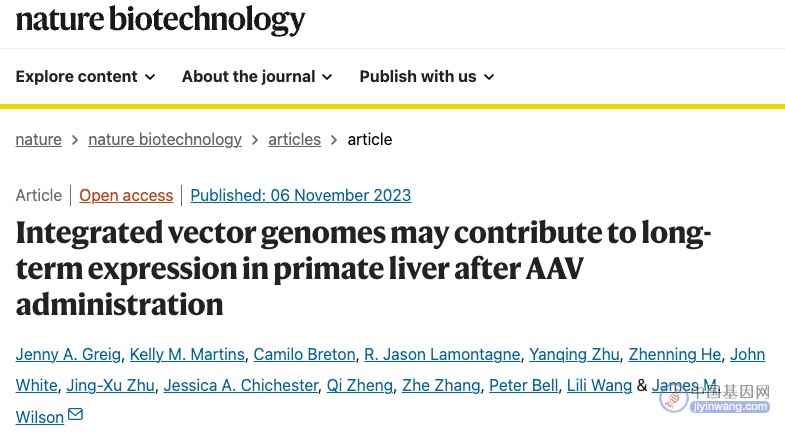Screen dimensions: 785x438
Task: Expand the About the journal menu
Action: tap(257, 77)
